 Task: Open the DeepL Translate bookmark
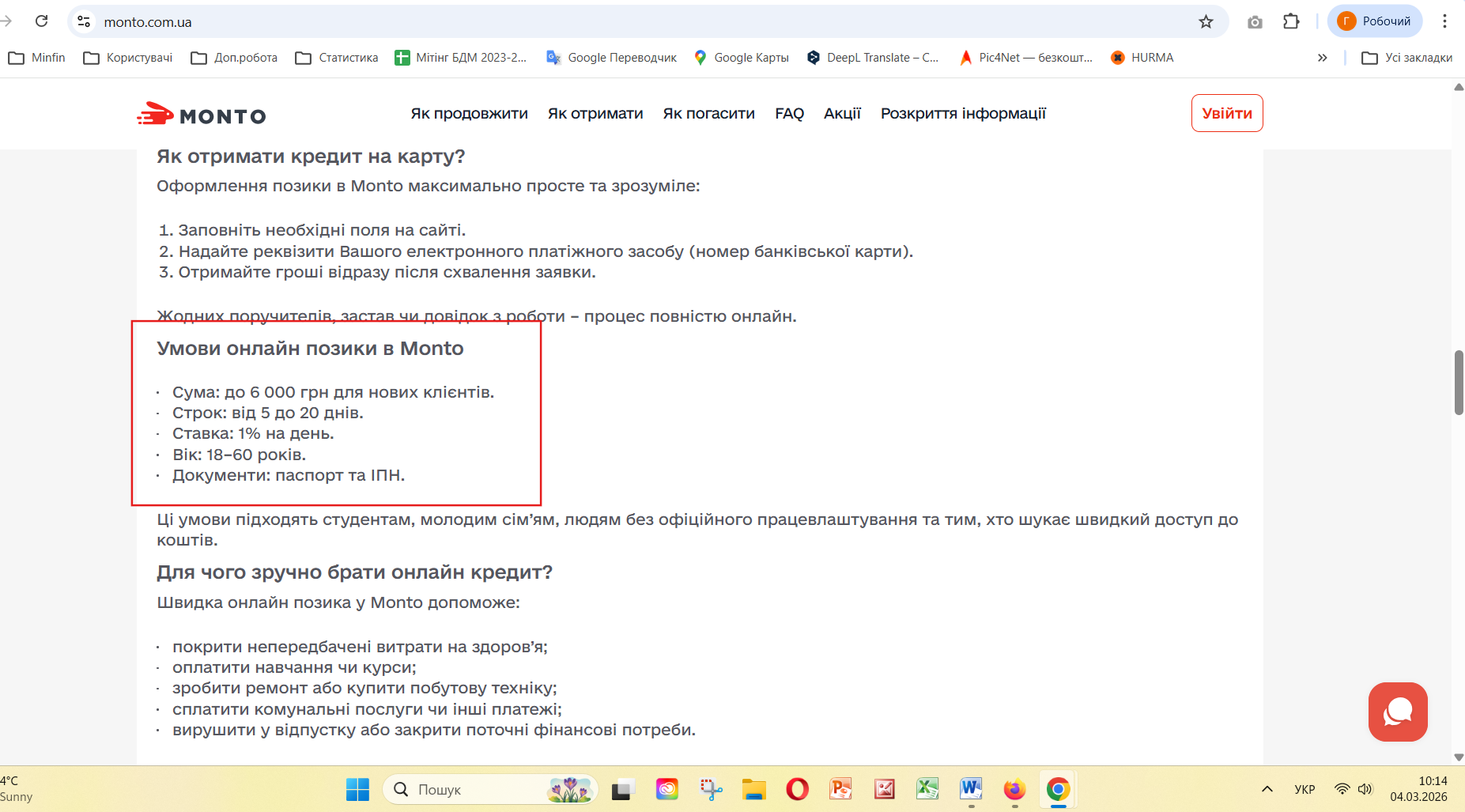[x=872, y=58]
